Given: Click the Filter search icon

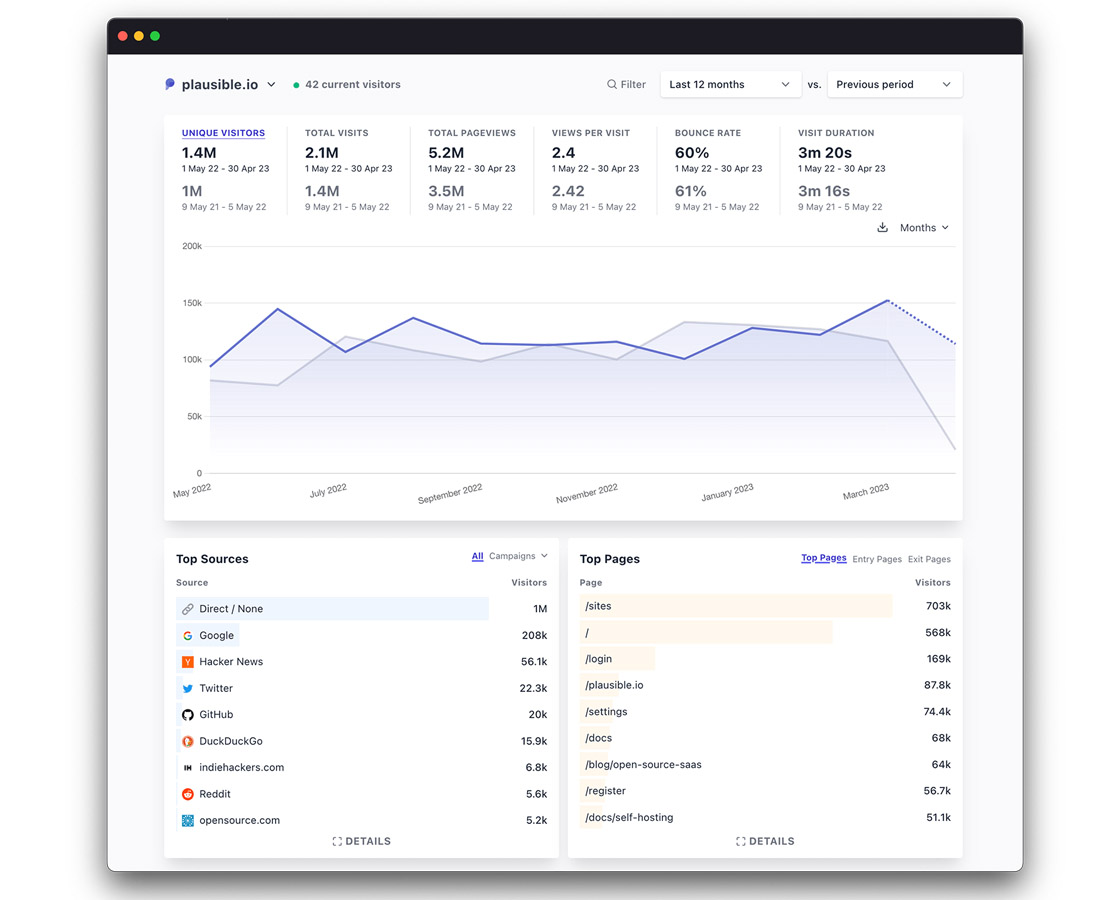Looking at the screenshot, I should pos(612,85).
